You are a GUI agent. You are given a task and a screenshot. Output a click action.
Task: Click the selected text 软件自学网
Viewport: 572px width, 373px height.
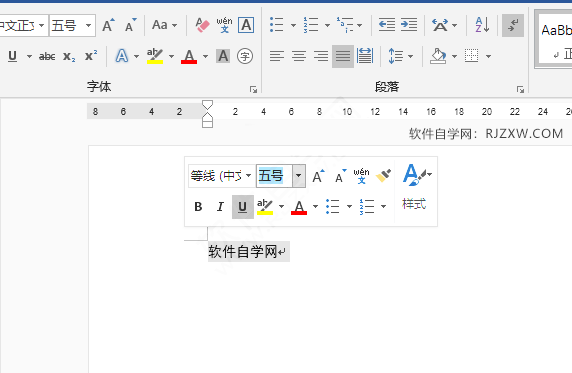tap(243, 251)
